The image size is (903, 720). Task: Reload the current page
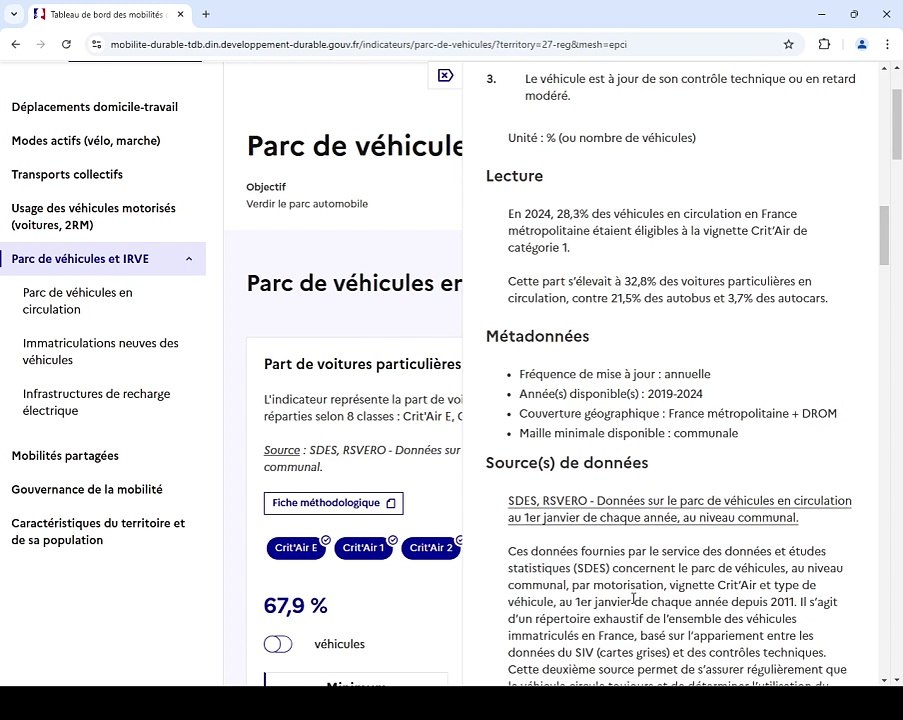(x=66, y=44)
